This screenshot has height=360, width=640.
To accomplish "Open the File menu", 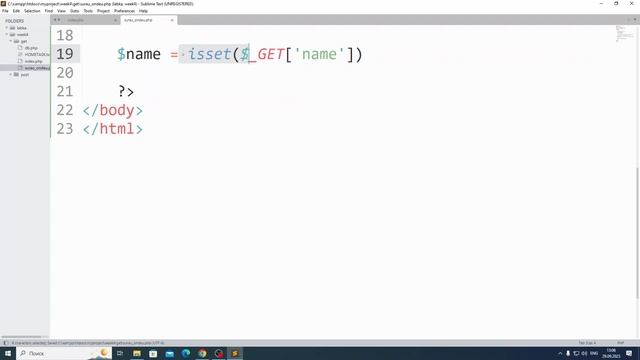I will pyautogui.click(x=5, y=11).
